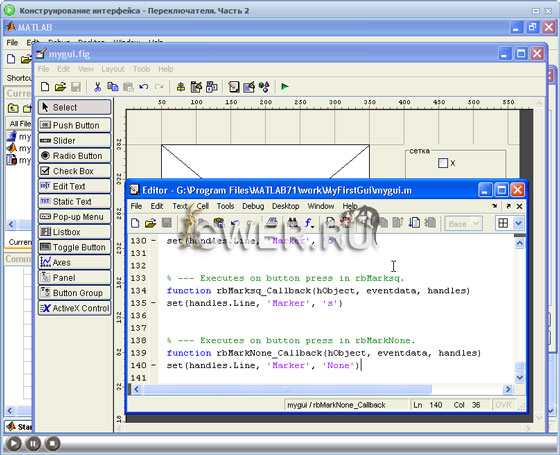Click Editor vertical scroll up arrow
Screen dimensions: 560x455
click(x=520, y=243)
